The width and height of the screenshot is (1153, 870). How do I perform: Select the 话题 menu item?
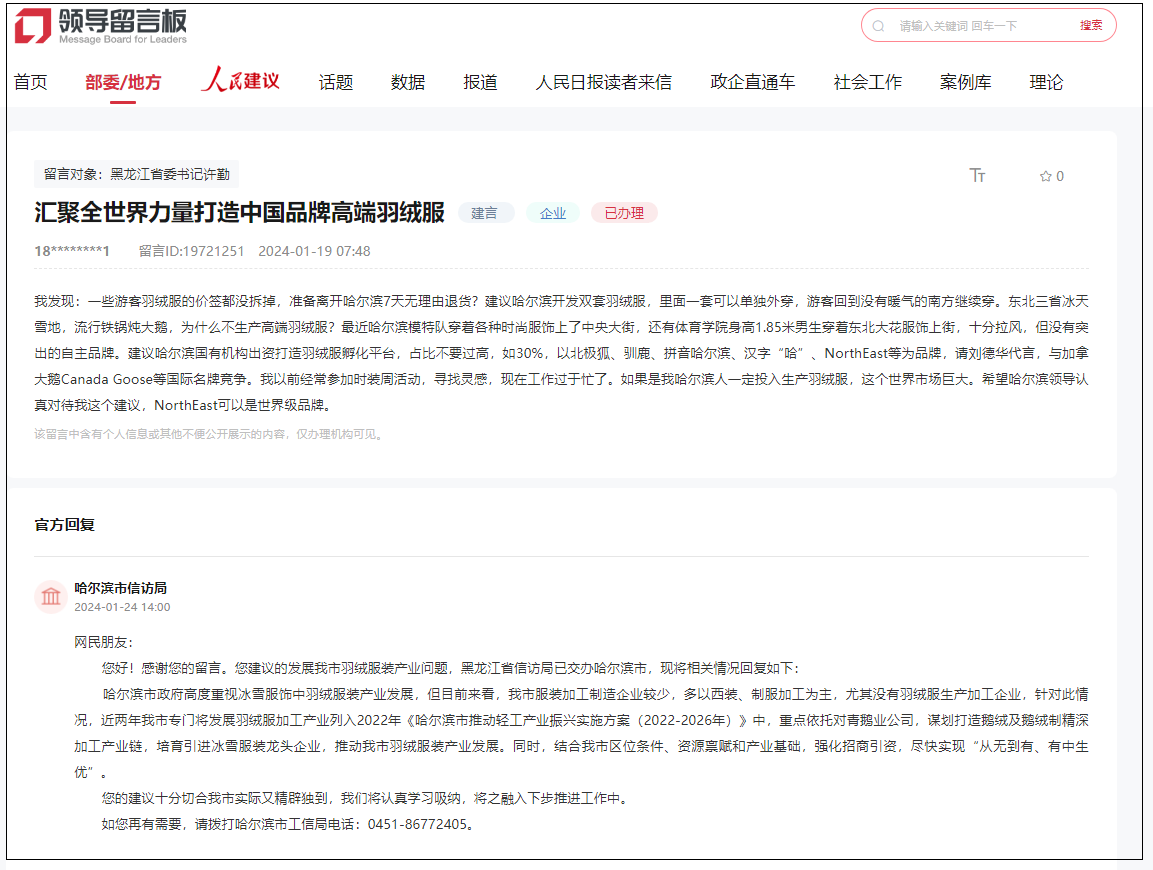(336, 82)
